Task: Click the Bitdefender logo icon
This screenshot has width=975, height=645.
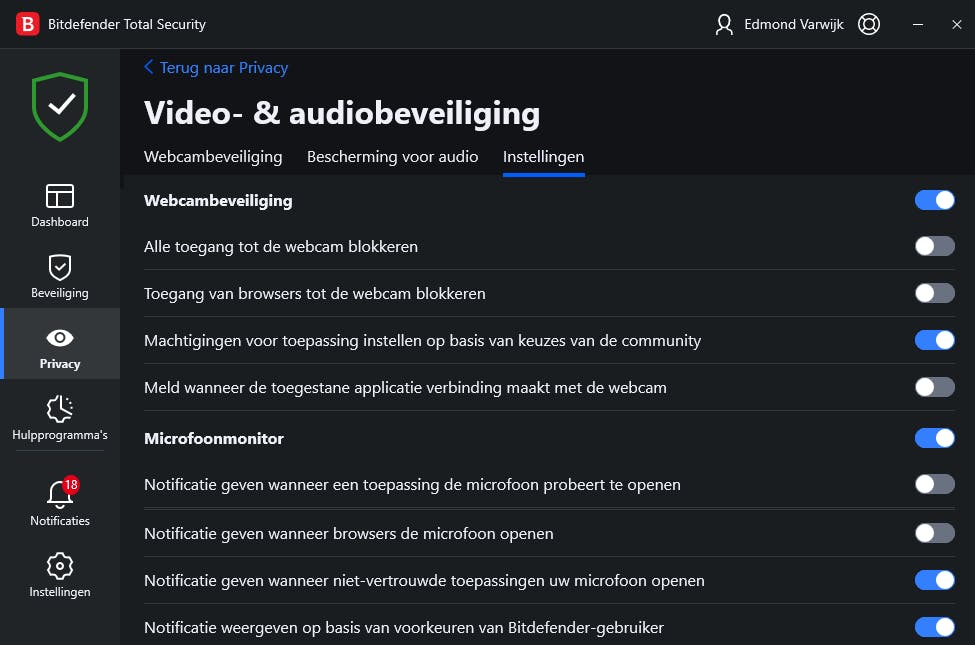Action: click(28, 24)
